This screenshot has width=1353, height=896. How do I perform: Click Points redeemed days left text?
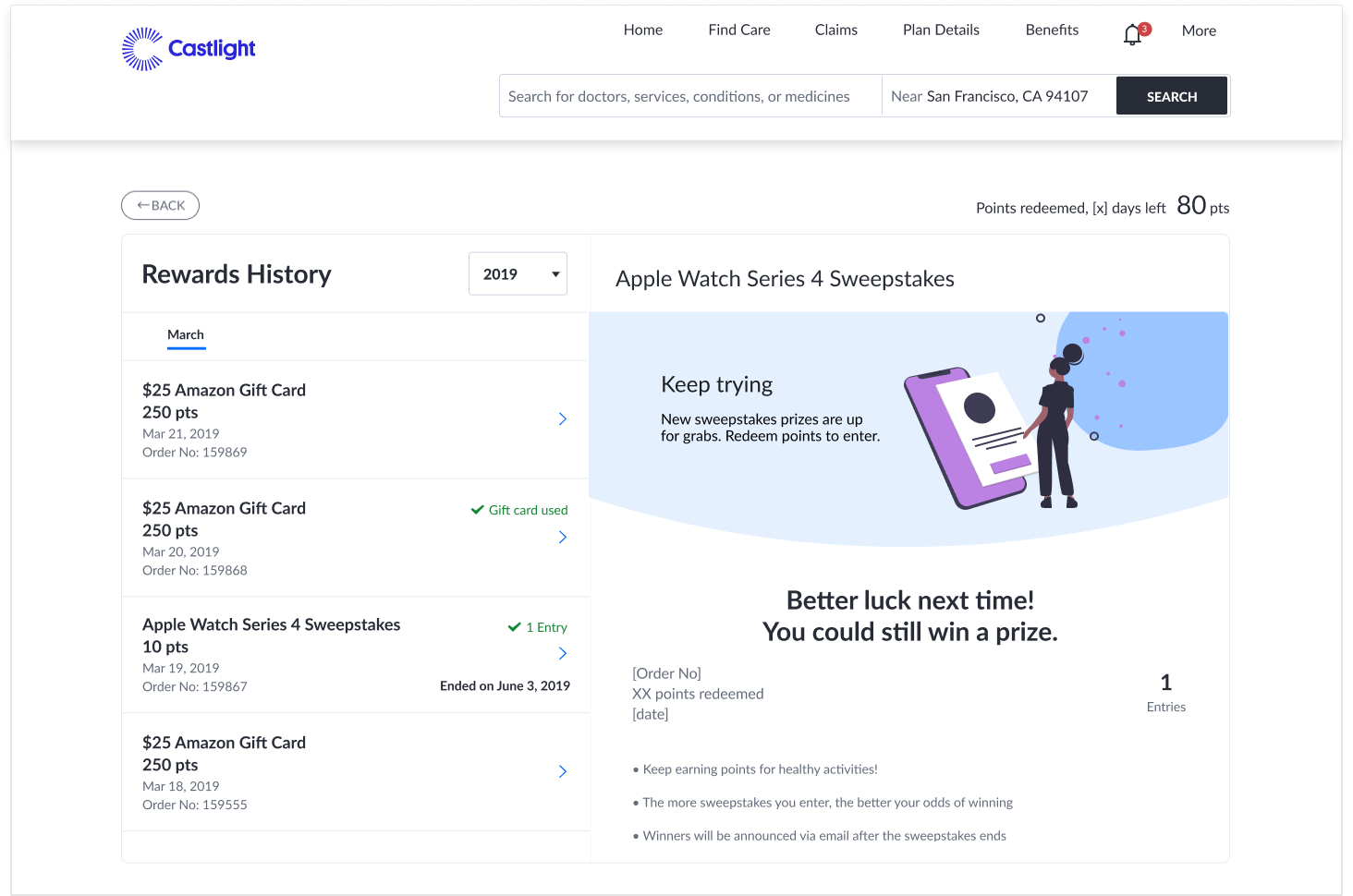pyautogui.click(x=1070, y=209)
